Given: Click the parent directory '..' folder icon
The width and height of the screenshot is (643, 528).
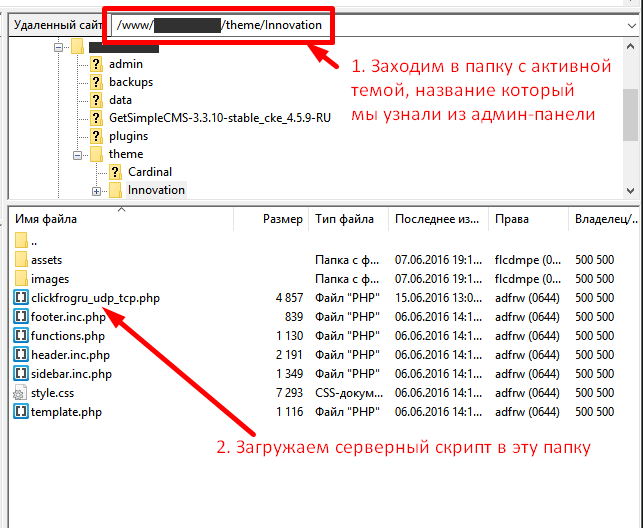Looking at the screenshot, I should pos(21,241).
